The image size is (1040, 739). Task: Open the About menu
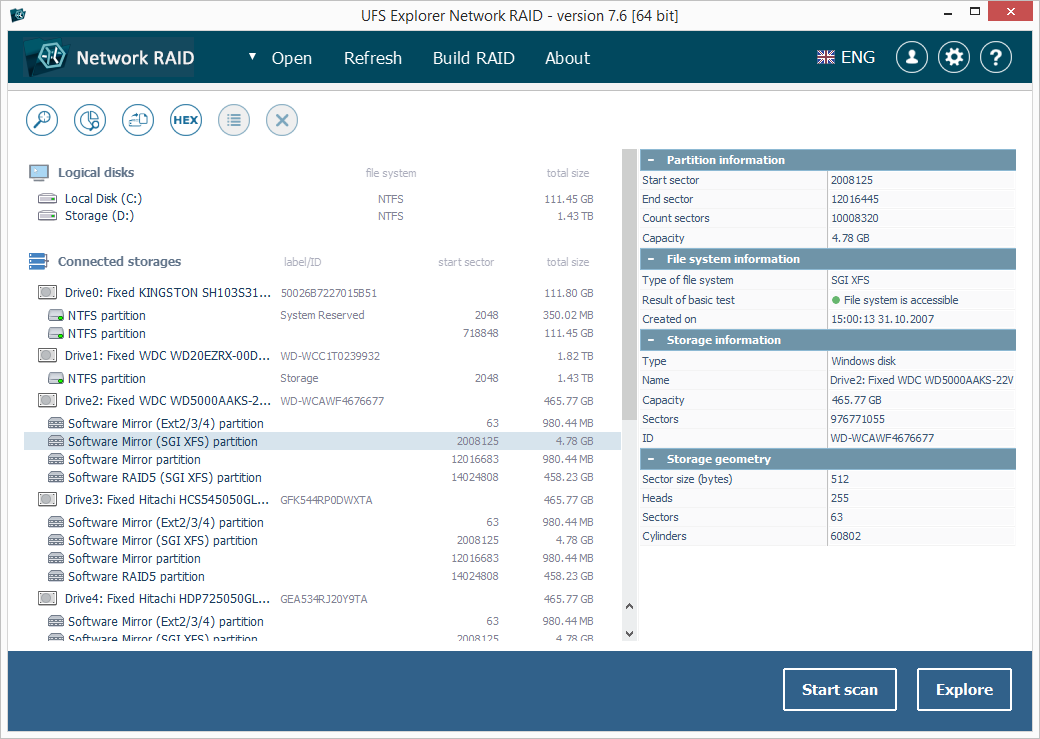(x=568, y=58)
